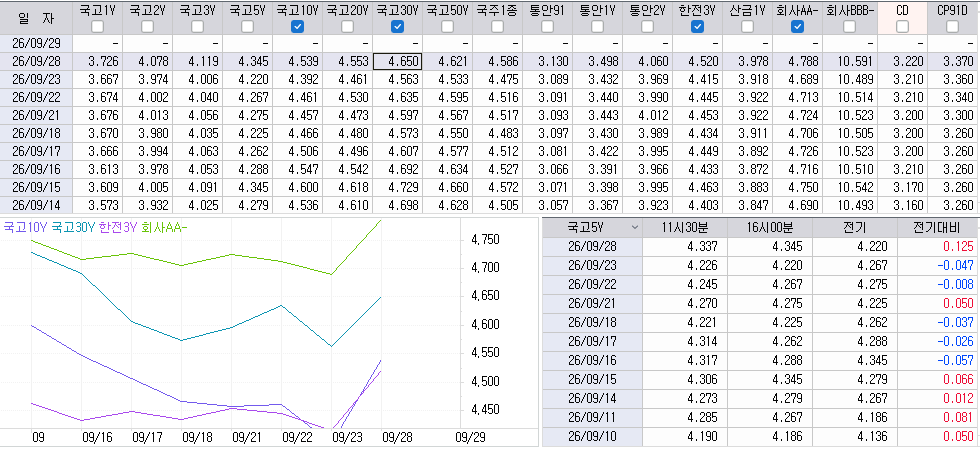Viewport: 980px width, 449px height.
Task: Enable the 국고2Y series checkbox
Action: tap(148, 26)
